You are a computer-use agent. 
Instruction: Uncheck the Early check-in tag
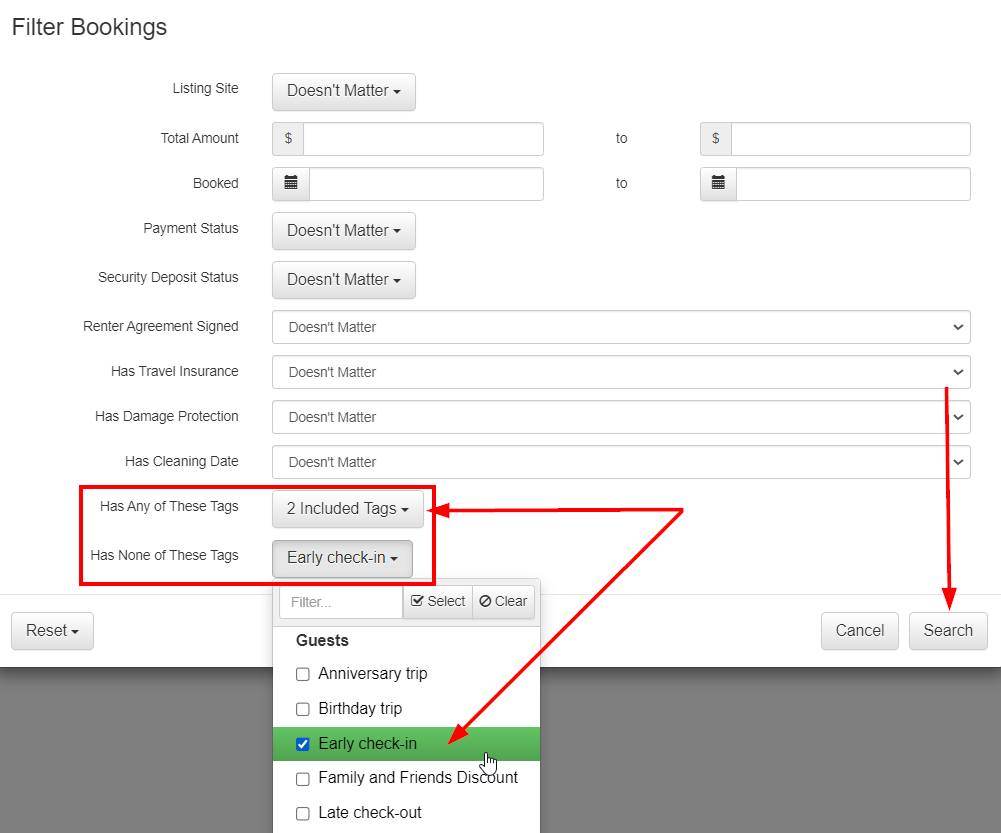coord(303,744)
